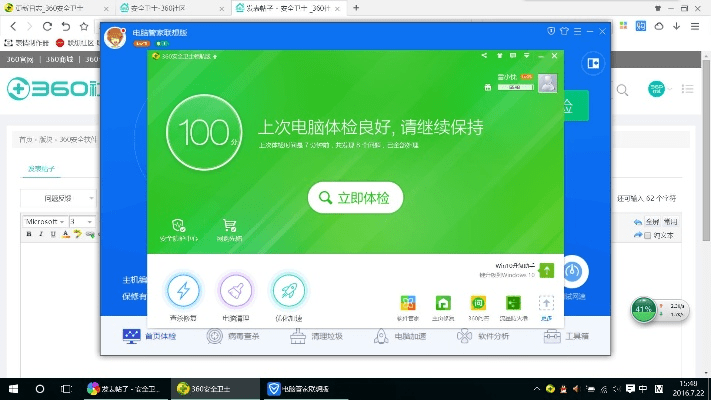This screenshot has width=711, height=400.
Task: Reload the browser page
Action: [47, 26]
